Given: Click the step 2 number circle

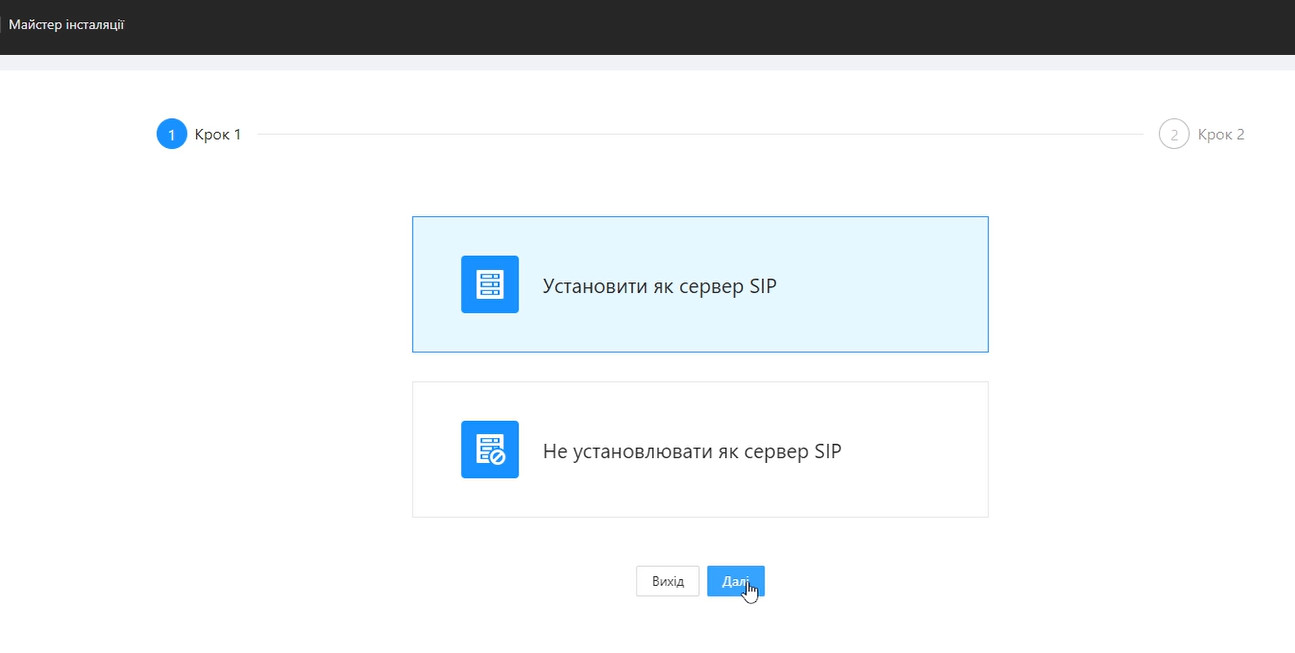Looking at the screenshot, I should coord(1173,134).
